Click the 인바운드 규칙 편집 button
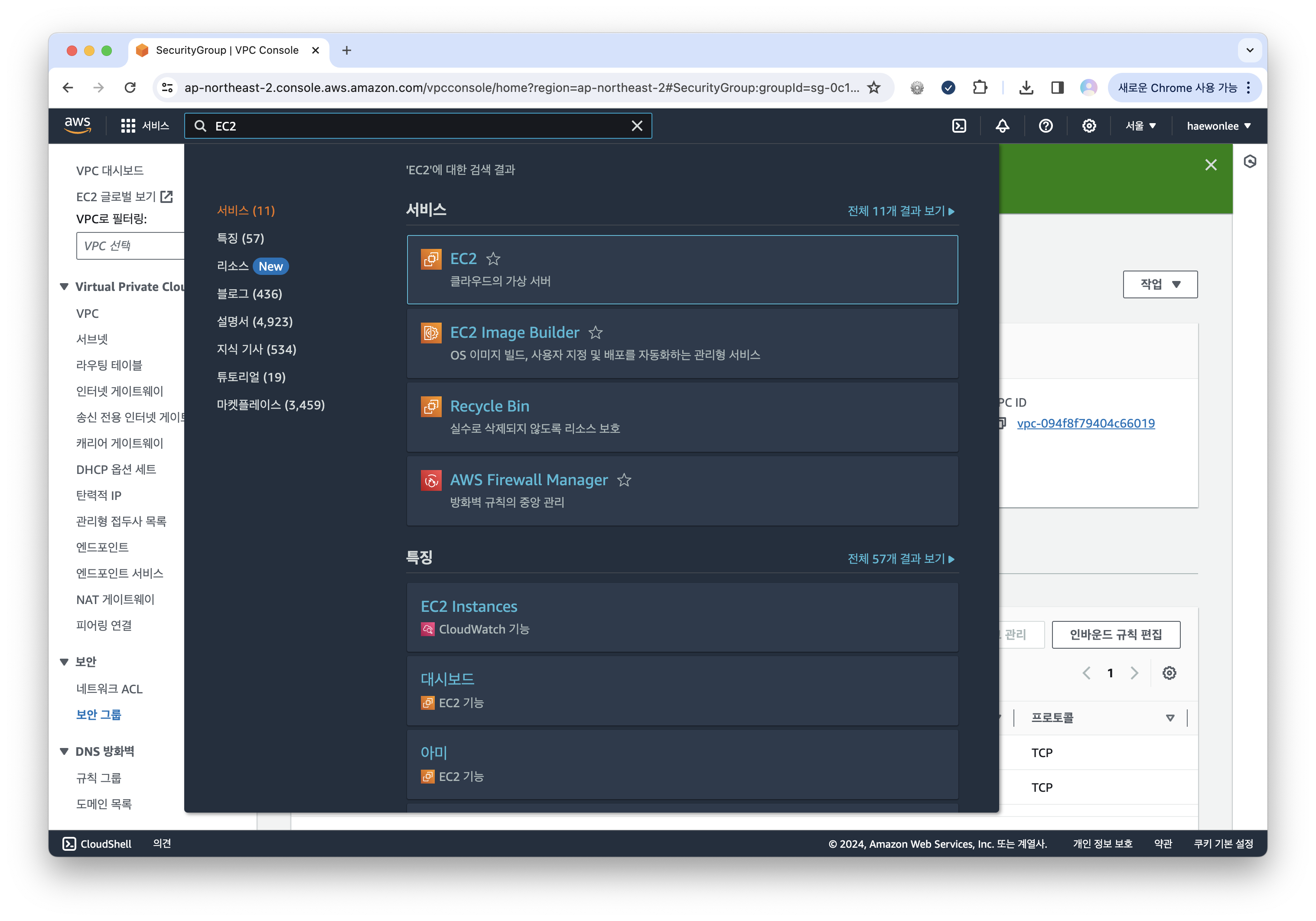Image resolution: width=1316 pixels, height=921 pixels. 1115,635
